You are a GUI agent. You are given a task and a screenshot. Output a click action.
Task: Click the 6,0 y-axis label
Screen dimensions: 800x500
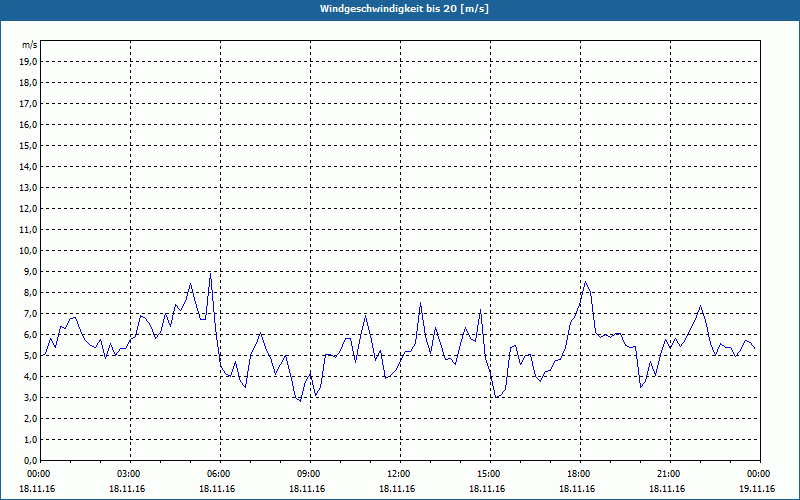click(30, 335)
